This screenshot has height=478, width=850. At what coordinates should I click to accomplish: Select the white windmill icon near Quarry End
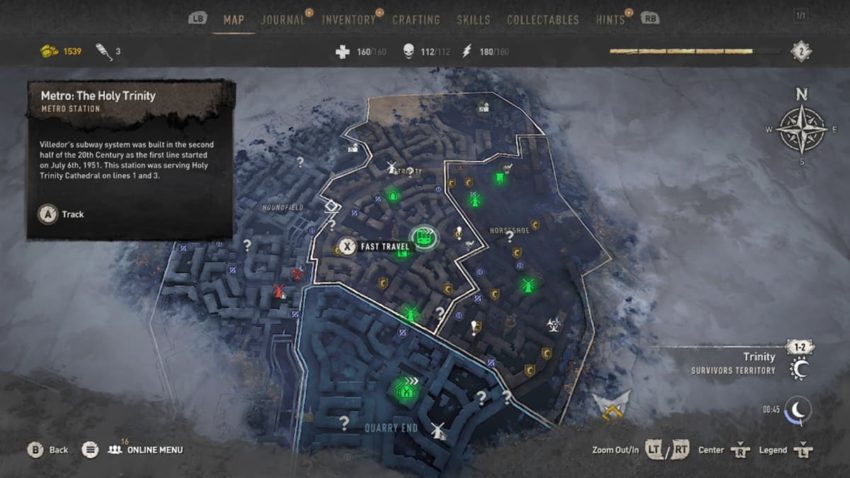pyautogui.click(x=438, y=431)
